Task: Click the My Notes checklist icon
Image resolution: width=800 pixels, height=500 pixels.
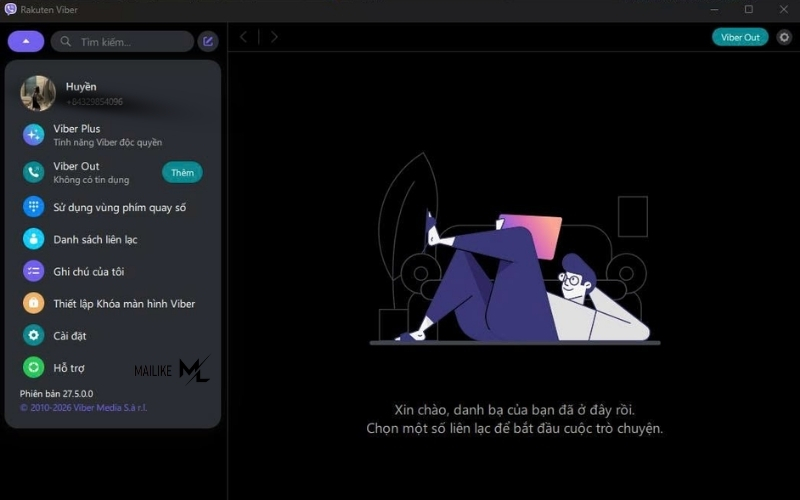Action: coord(34,271)
